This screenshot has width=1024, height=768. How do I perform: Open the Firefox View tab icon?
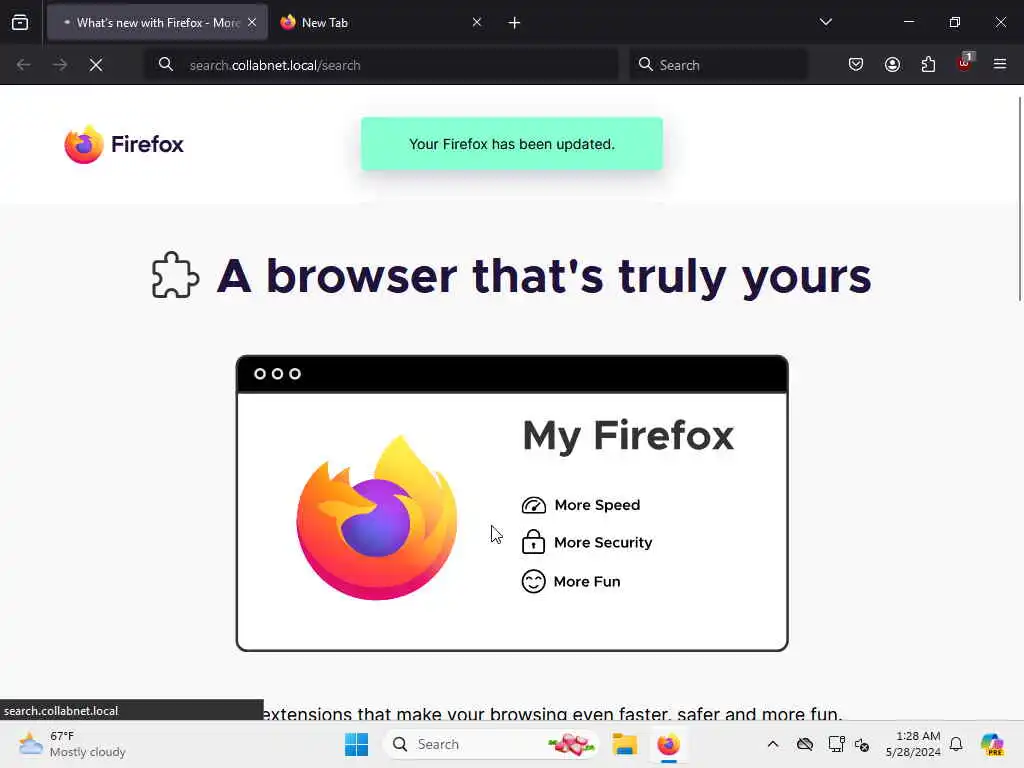tap(20, 23)
